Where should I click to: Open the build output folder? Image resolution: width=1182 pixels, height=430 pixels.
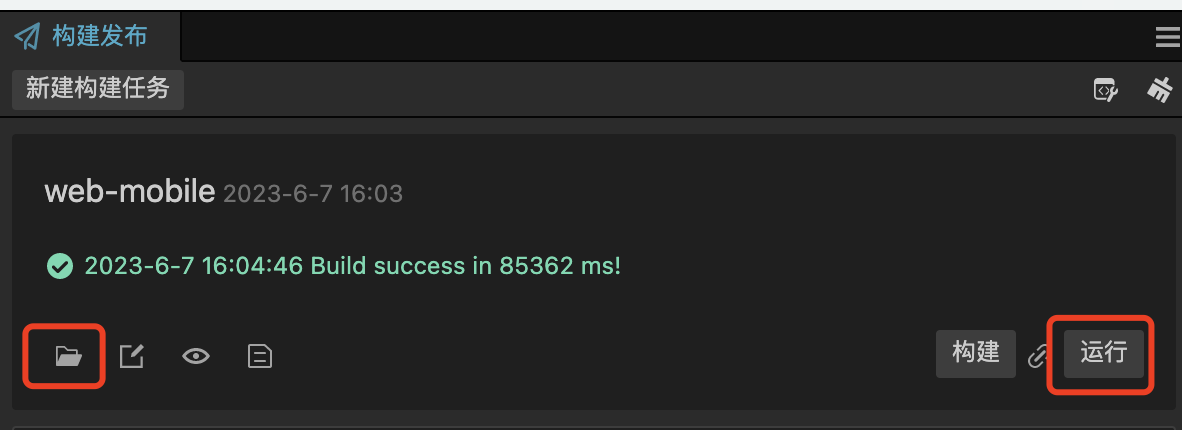pos(67,355)
